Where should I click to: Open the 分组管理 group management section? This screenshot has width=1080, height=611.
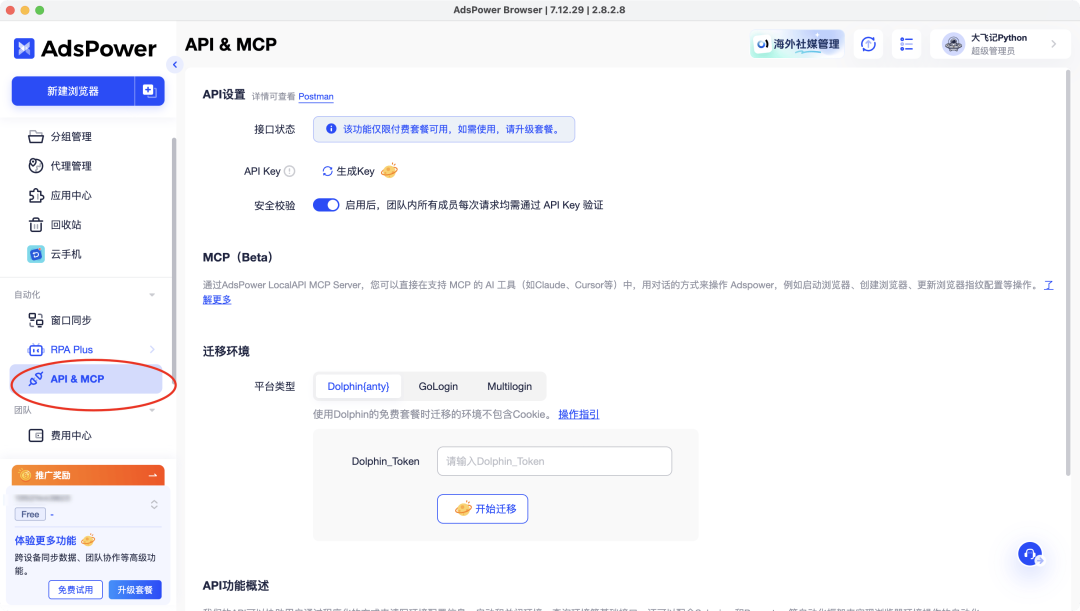pyautogui.click(x=62, y=136)
